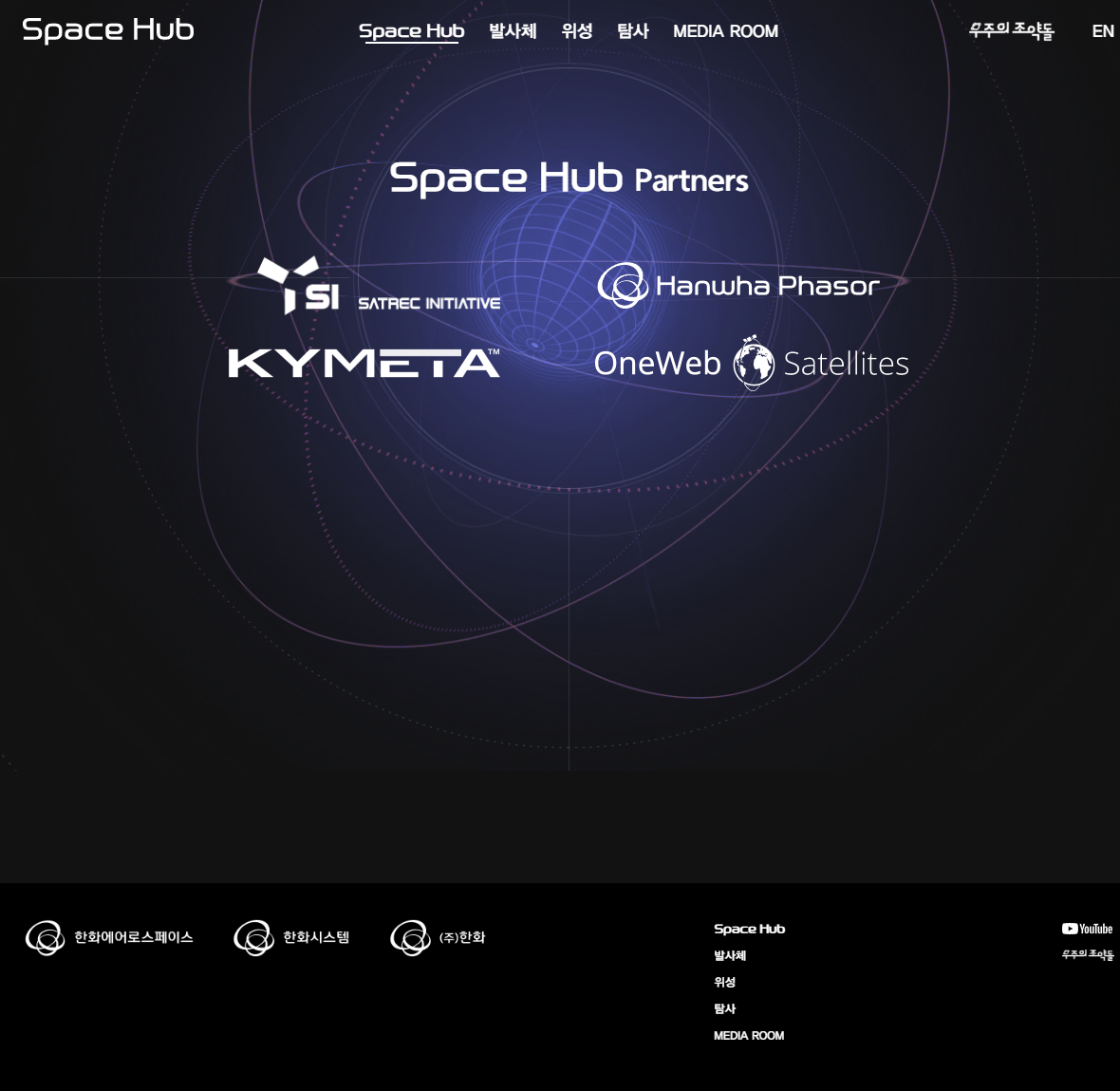Click the footer Space Hub link
The width and height of the screenshot is (1120, 1091).
click(749, 929)
